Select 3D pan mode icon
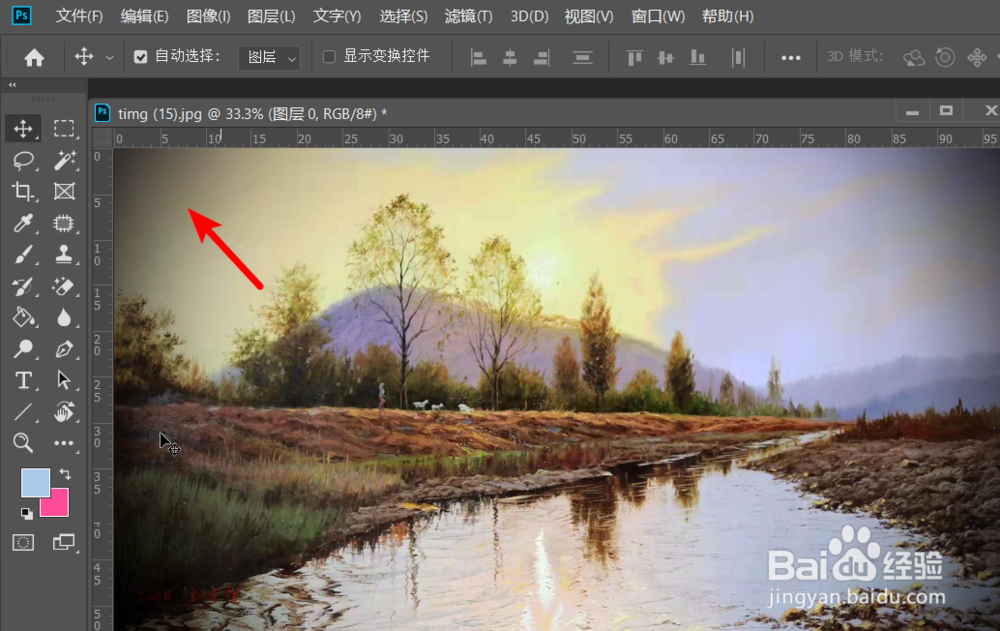 (977, 57)
